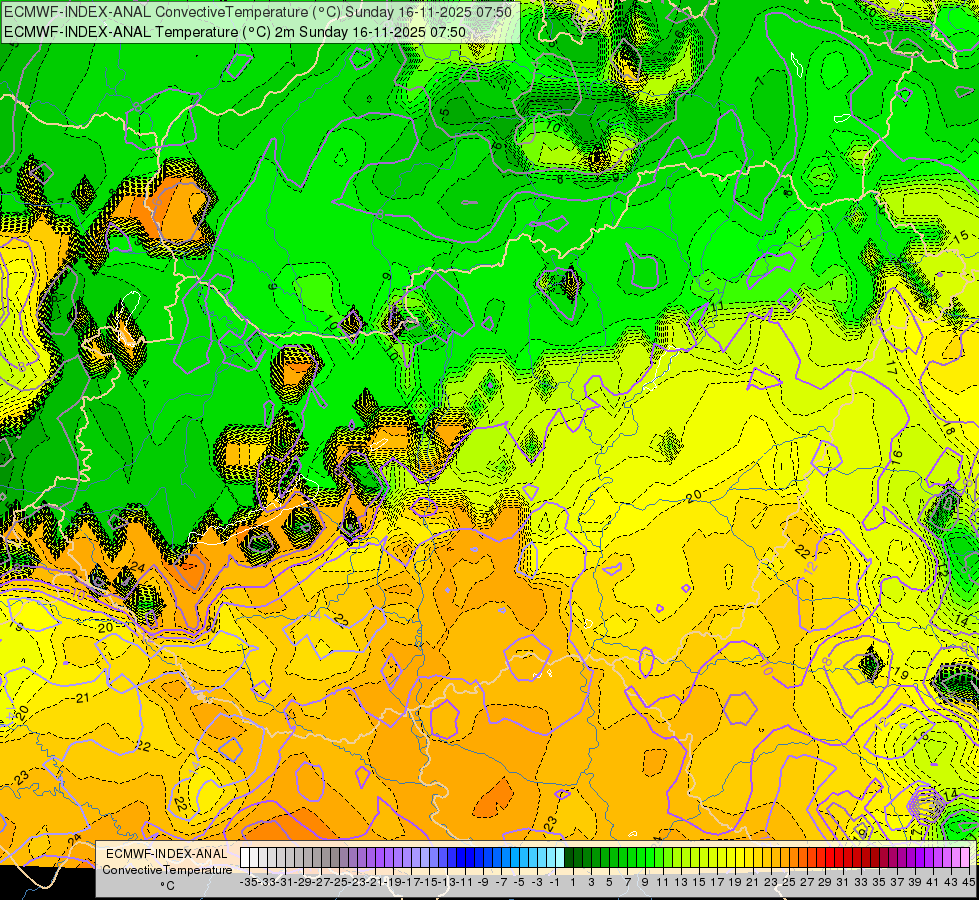Click the legend tick label 27

(807, 883)
